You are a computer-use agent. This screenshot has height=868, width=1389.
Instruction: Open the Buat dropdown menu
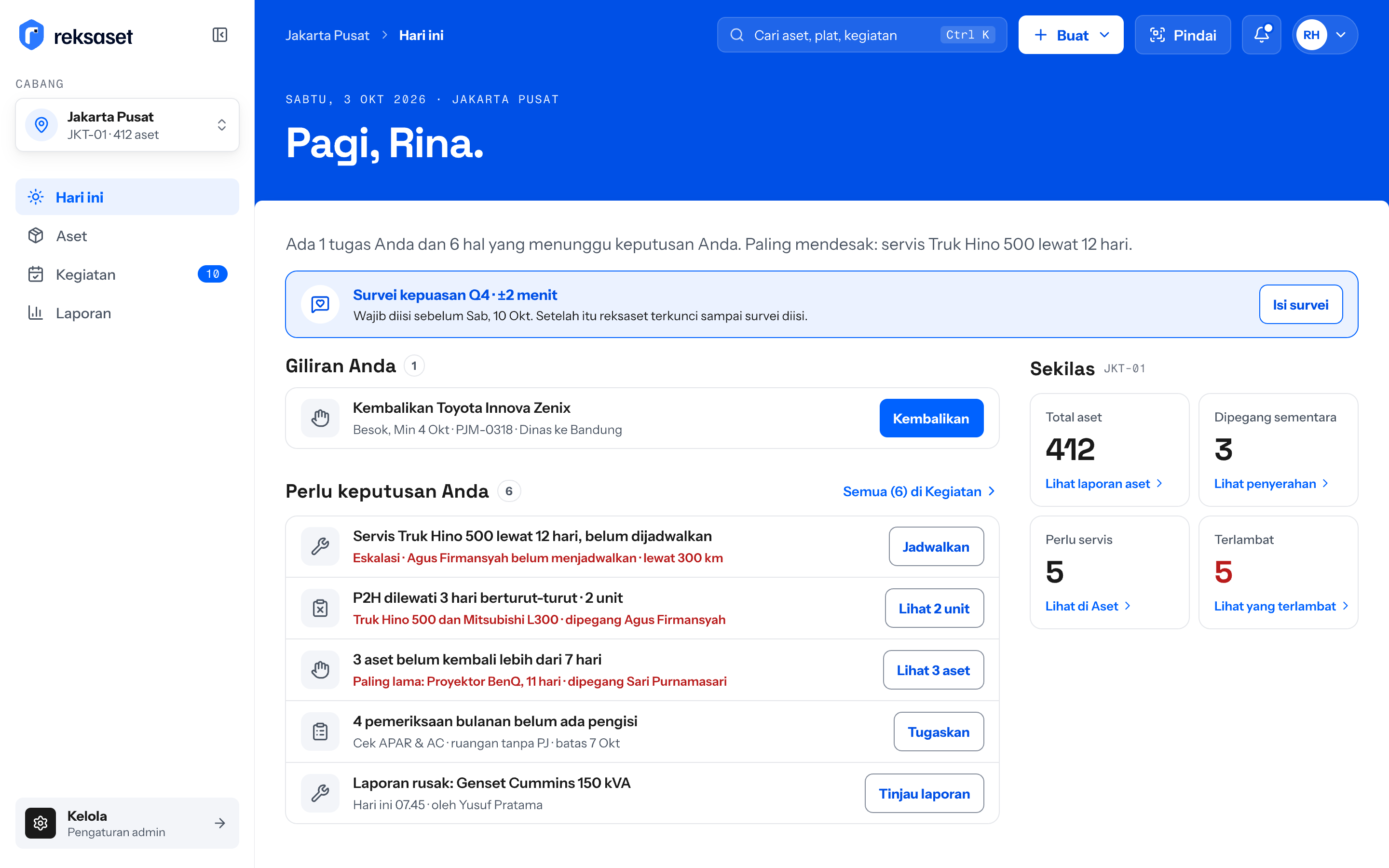point(1071,35)
